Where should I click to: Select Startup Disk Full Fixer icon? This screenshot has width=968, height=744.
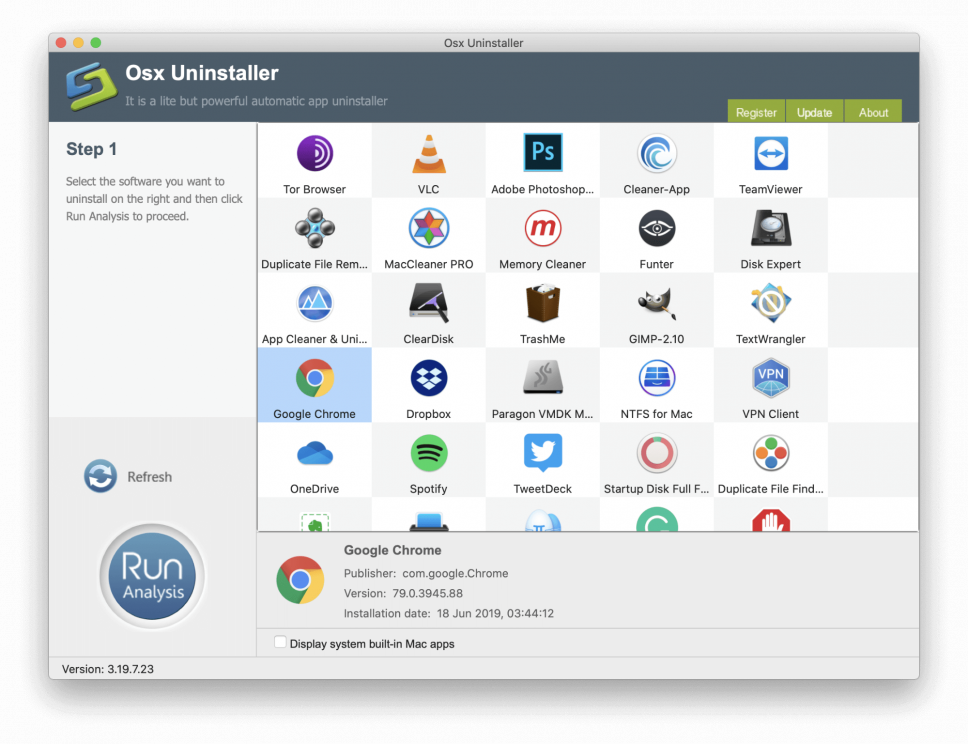point(657,453)
